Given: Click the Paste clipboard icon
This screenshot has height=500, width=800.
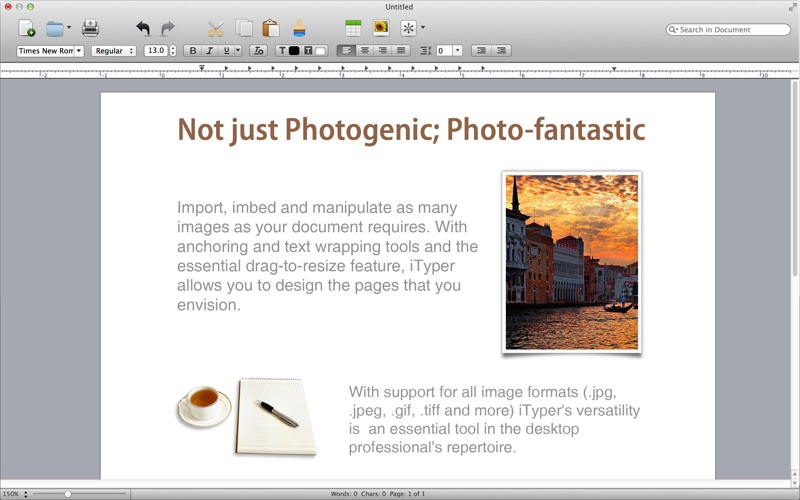Looking at the screenshot, I should click(270, 28).
